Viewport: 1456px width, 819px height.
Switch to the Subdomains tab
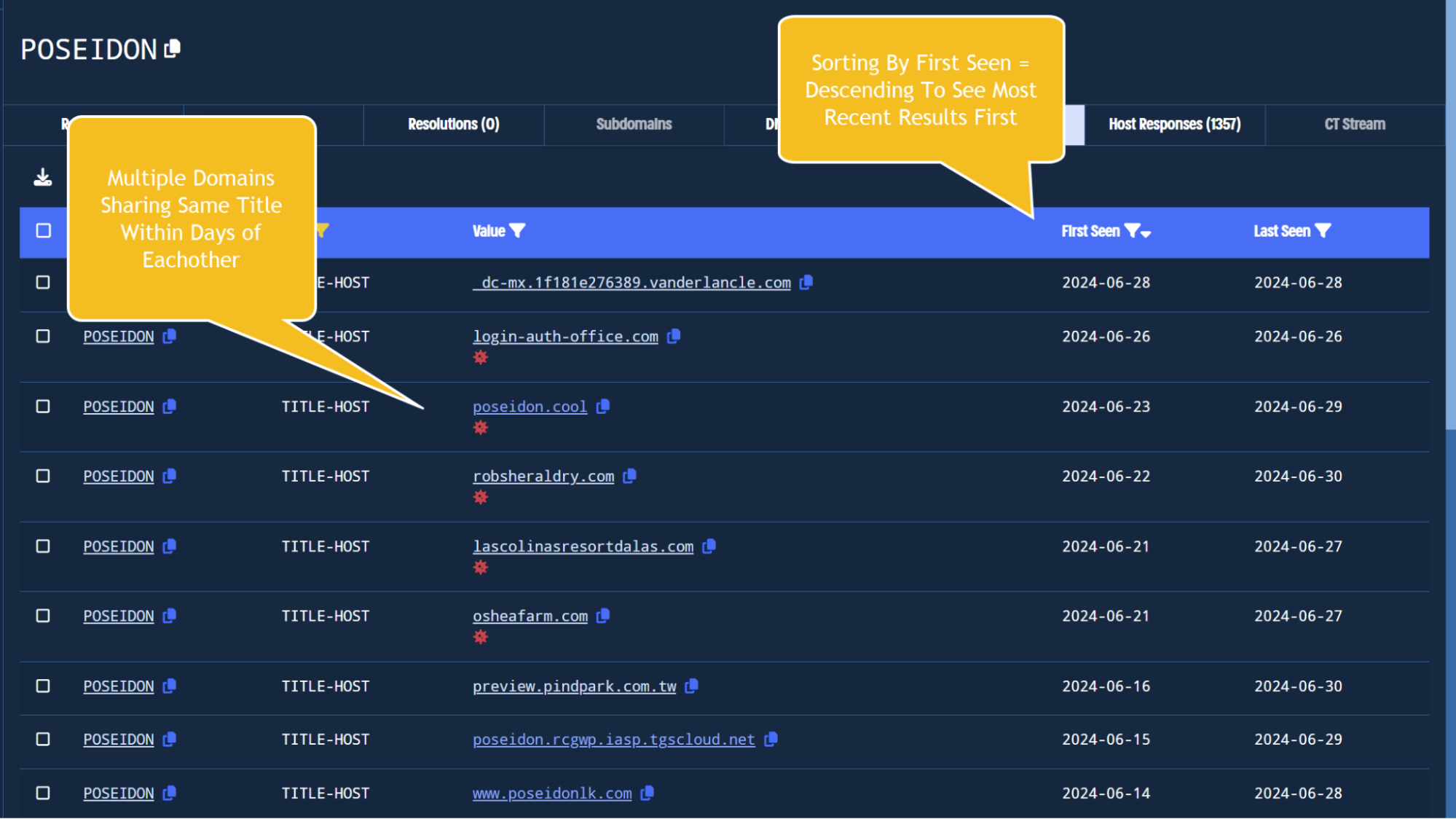click(633, 124)
